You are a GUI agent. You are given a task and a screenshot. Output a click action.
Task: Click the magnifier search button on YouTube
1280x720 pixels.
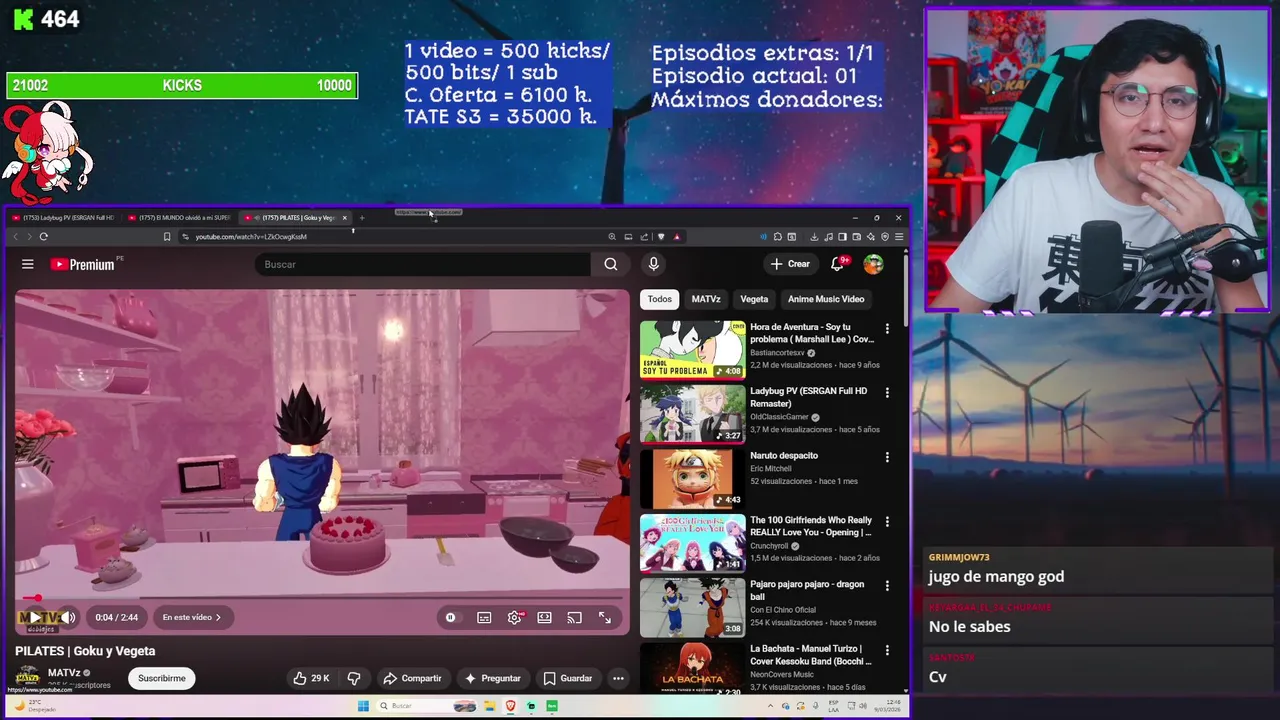610,264
